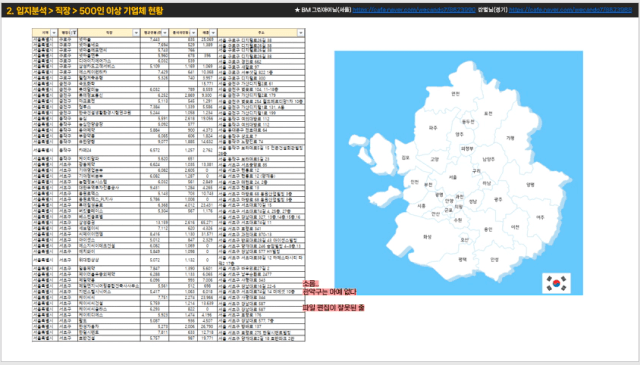Select the red note about file editing
The image size is (640, 365).
(333, 307)
